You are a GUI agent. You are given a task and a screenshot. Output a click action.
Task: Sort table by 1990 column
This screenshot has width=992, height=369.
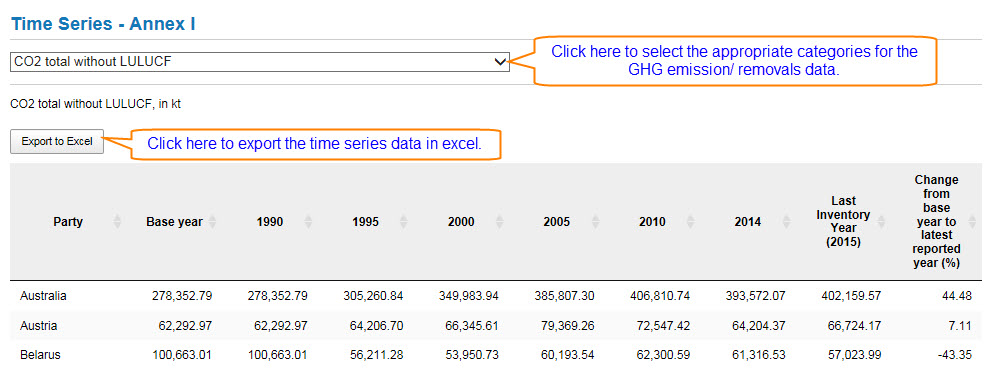point(270,222)
